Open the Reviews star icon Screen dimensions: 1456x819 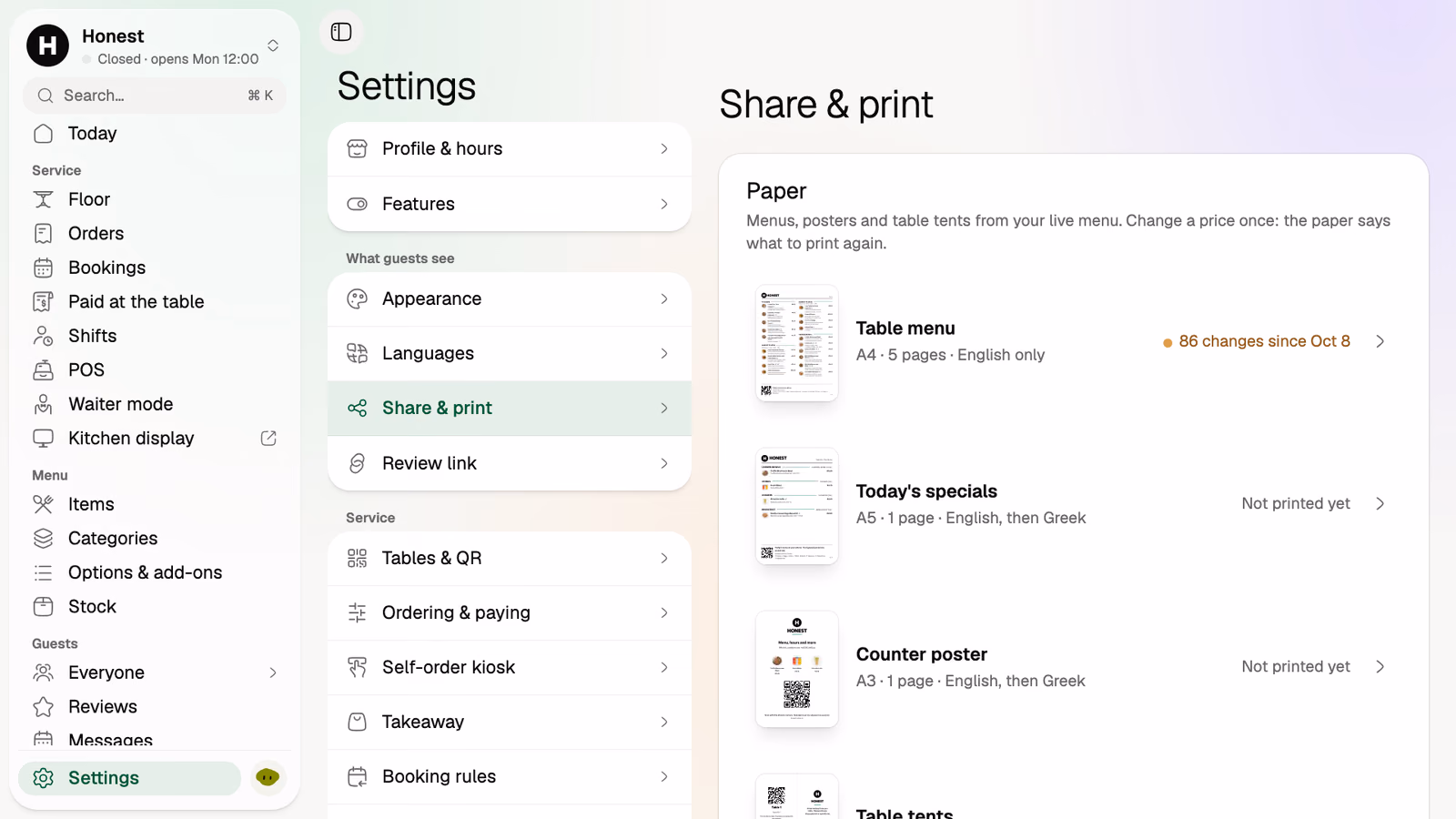coord(43,706)
